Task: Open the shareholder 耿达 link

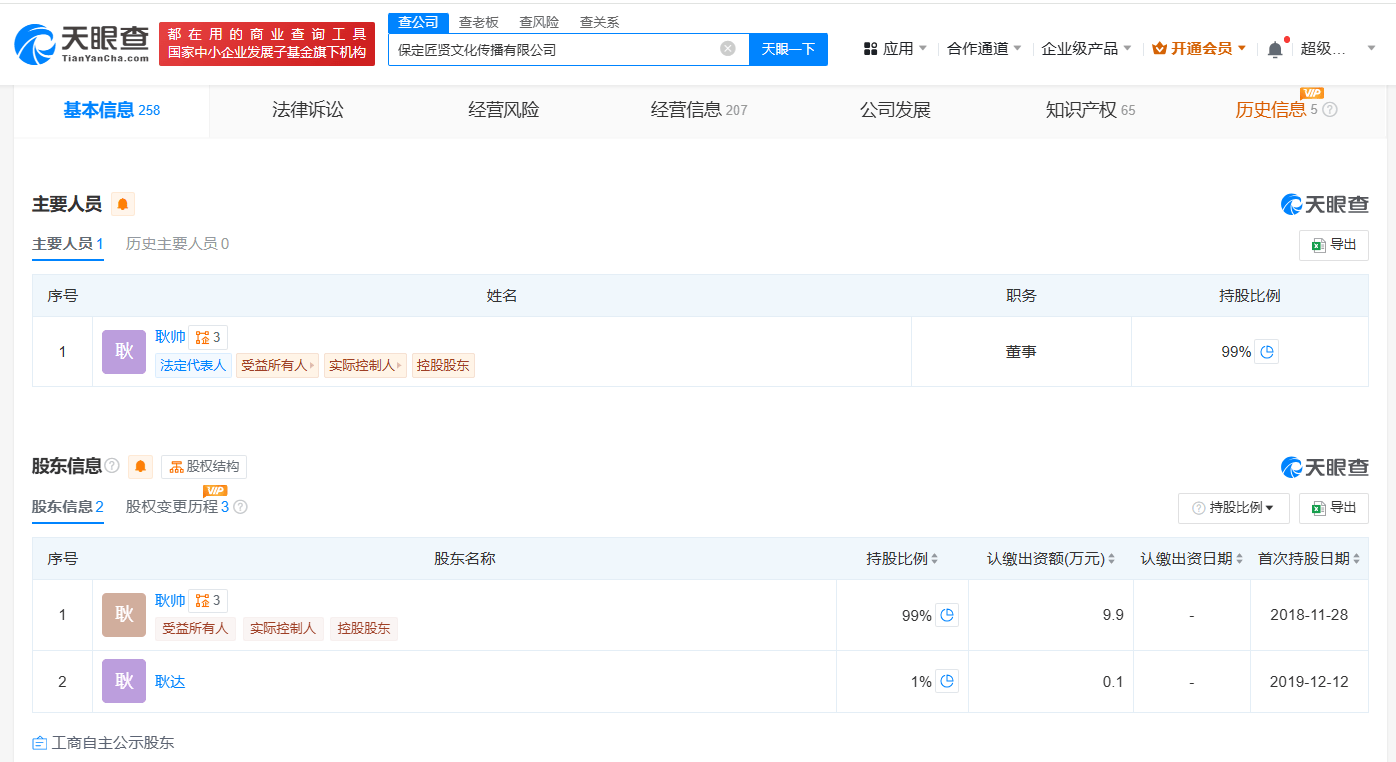Action: coord(170,682)
